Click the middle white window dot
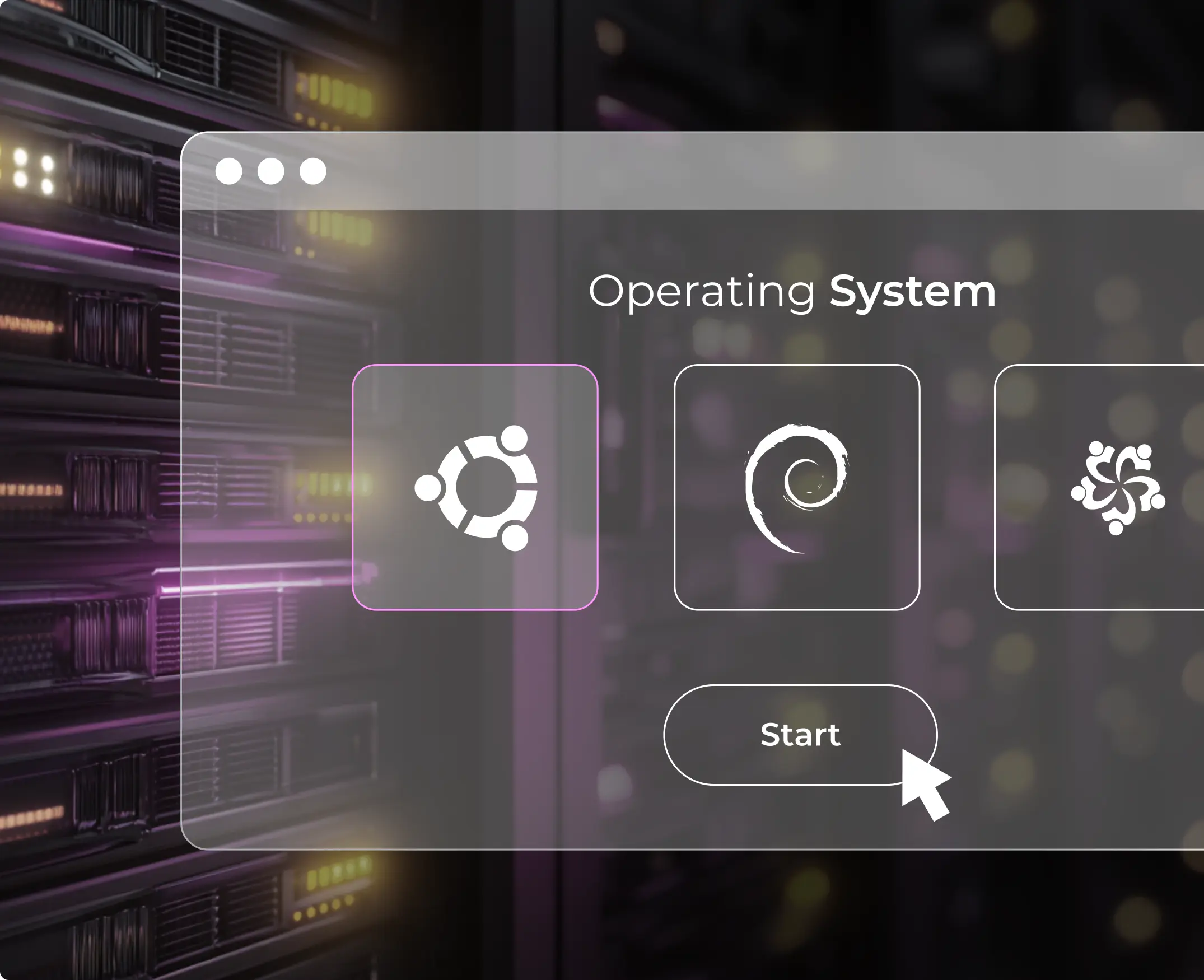 click(x=271, y=171)
